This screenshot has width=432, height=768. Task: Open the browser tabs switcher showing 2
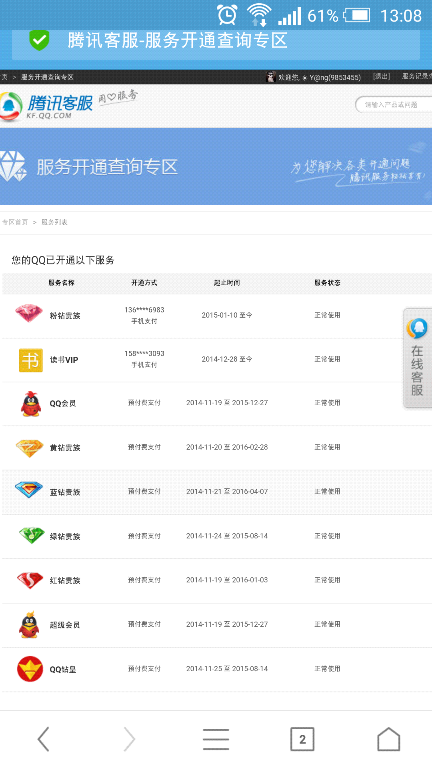(x=302, y=739)
